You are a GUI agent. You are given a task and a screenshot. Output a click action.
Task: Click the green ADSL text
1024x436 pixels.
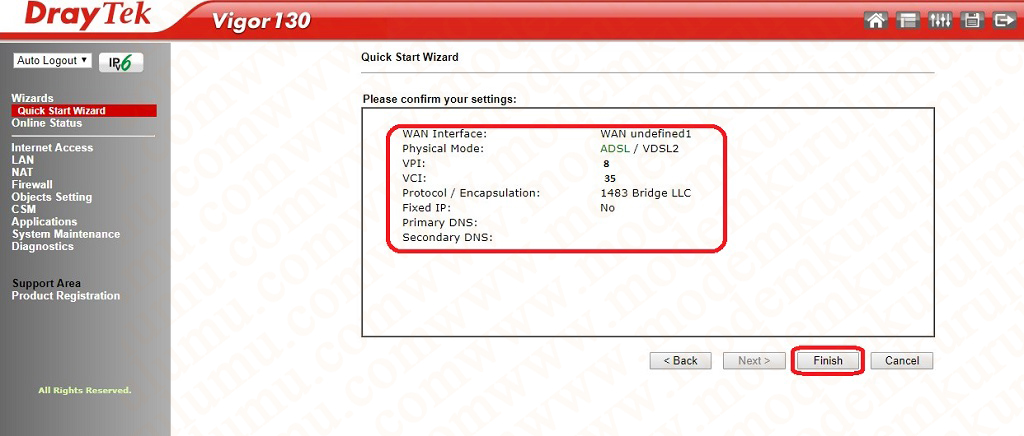(x=615, y=149)
